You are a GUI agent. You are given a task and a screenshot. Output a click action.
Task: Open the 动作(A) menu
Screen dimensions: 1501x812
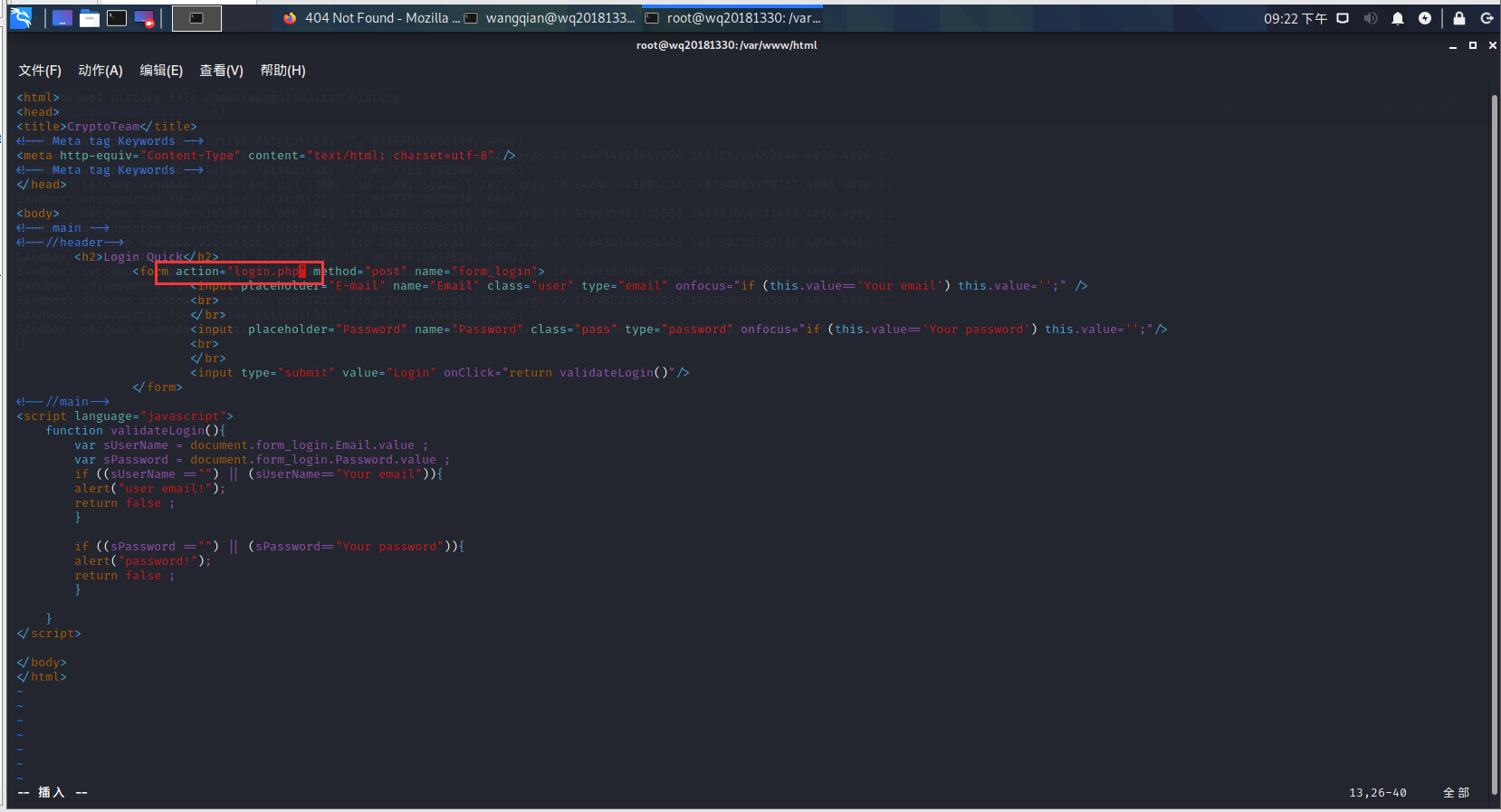pyautogui.click(x=100, y=71)
